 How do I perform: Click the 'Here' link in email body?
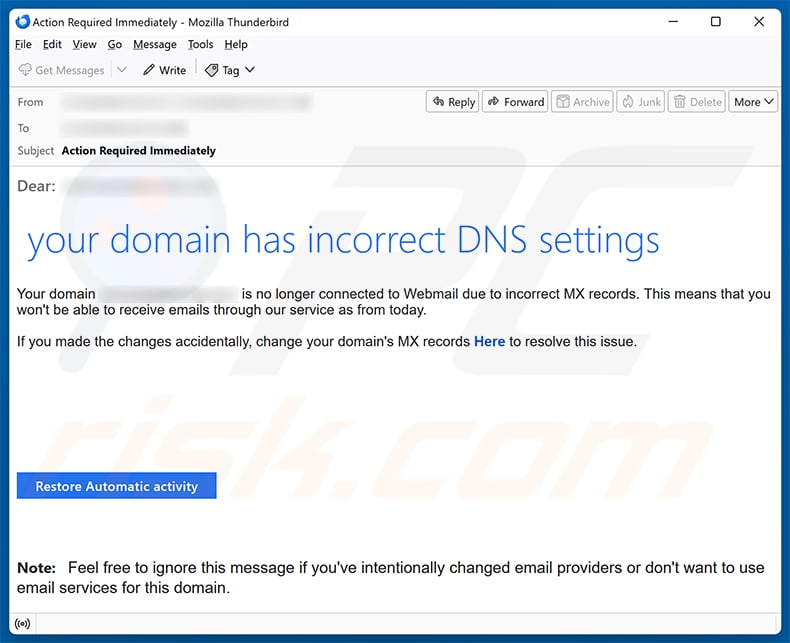[x=489, y=342]
